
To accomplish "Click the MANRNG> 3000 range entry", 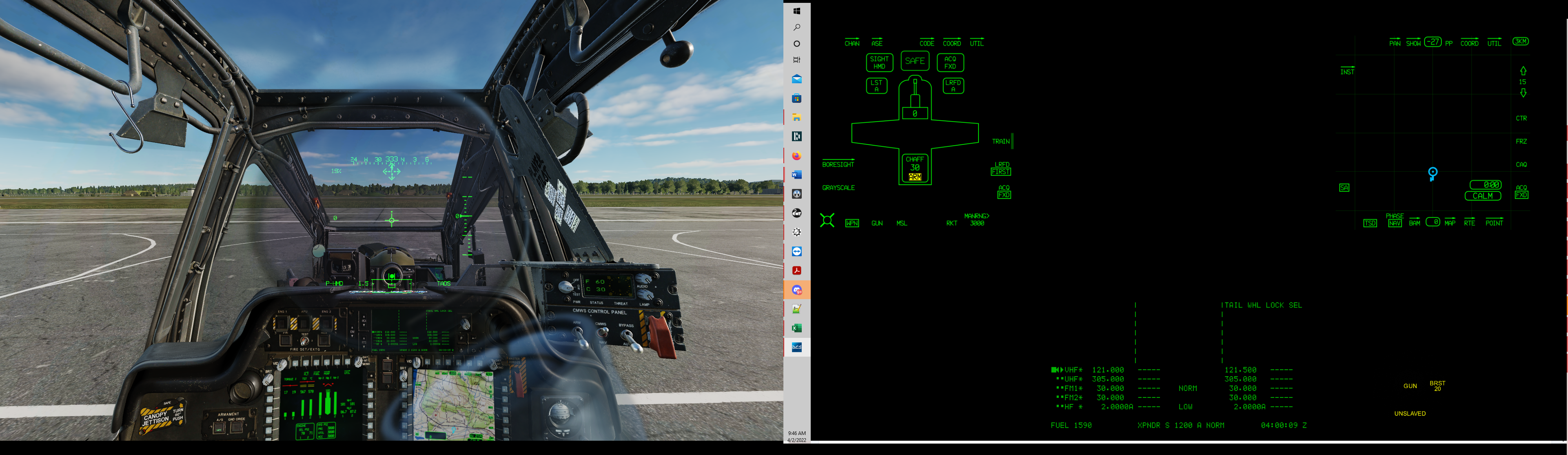I will 977,220.
